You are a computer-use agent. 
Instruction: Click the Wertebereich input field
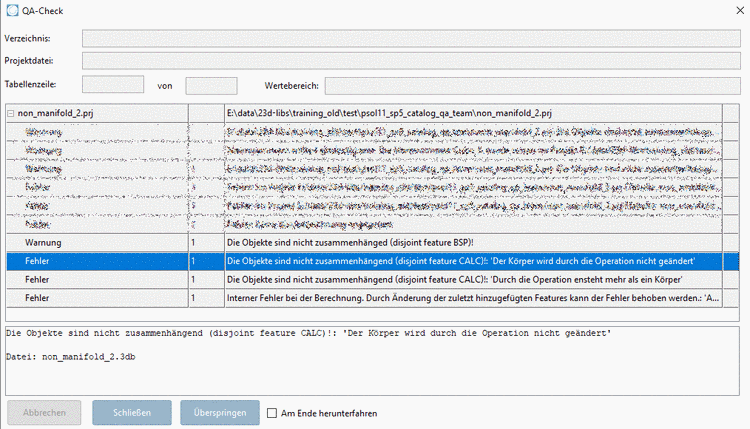(532, 86)
